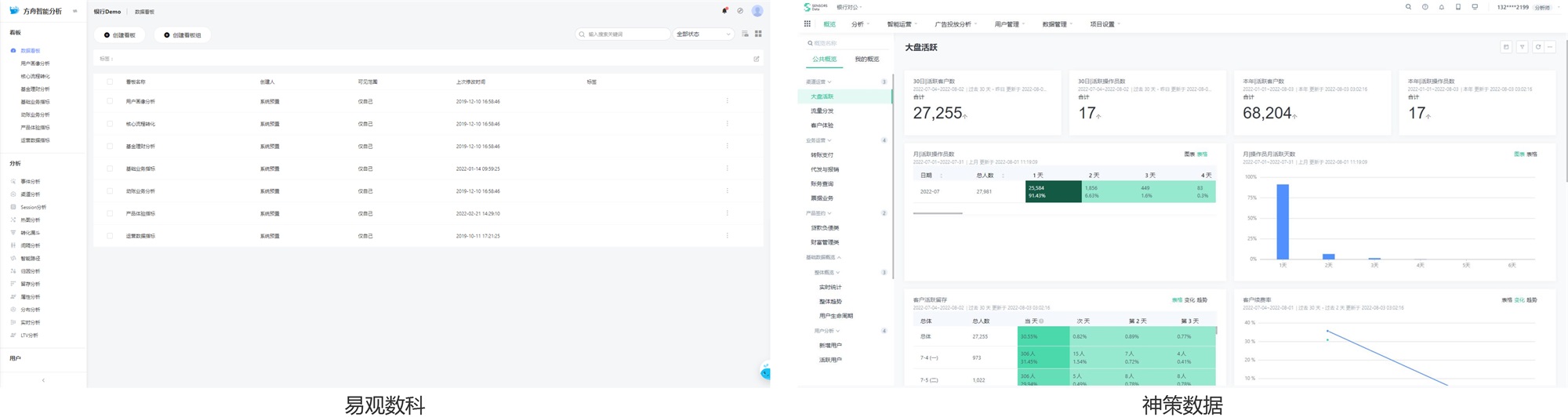Click the 热图分析 icon in 方舟 sidebar

click(x=13, y=219)
